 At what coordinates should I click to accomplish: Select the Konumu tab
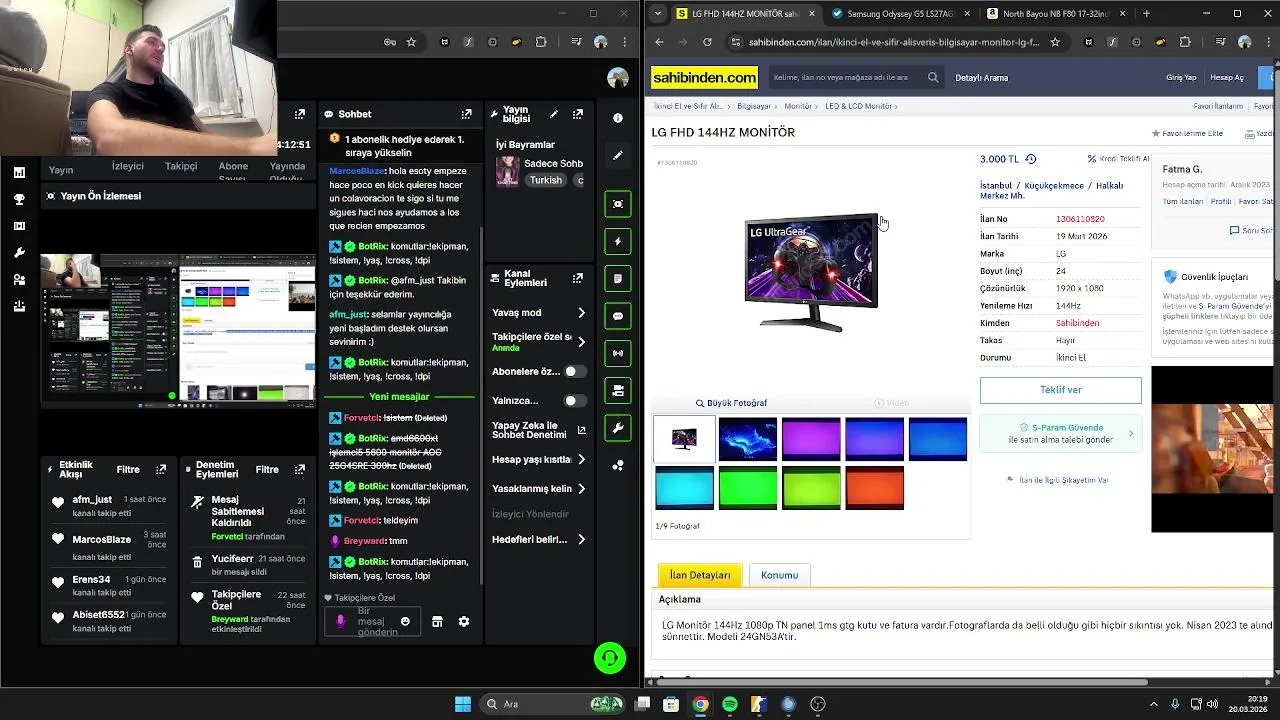coord(779,575)
